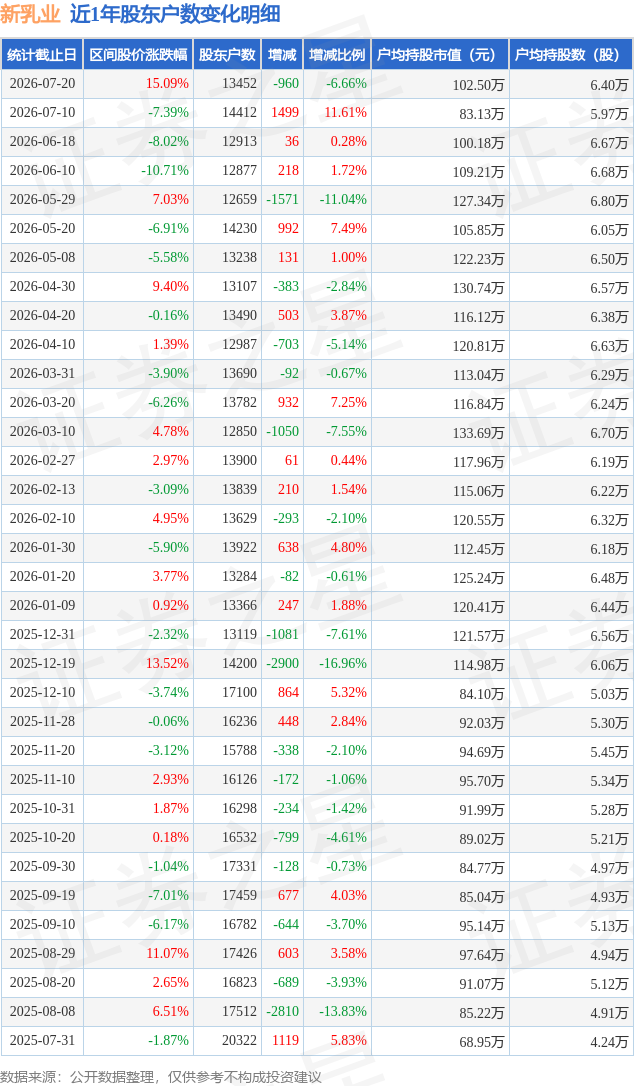Select the 2025-07-31 date row
This screenshot has width=634, height=1086.
click(317, 1041)
